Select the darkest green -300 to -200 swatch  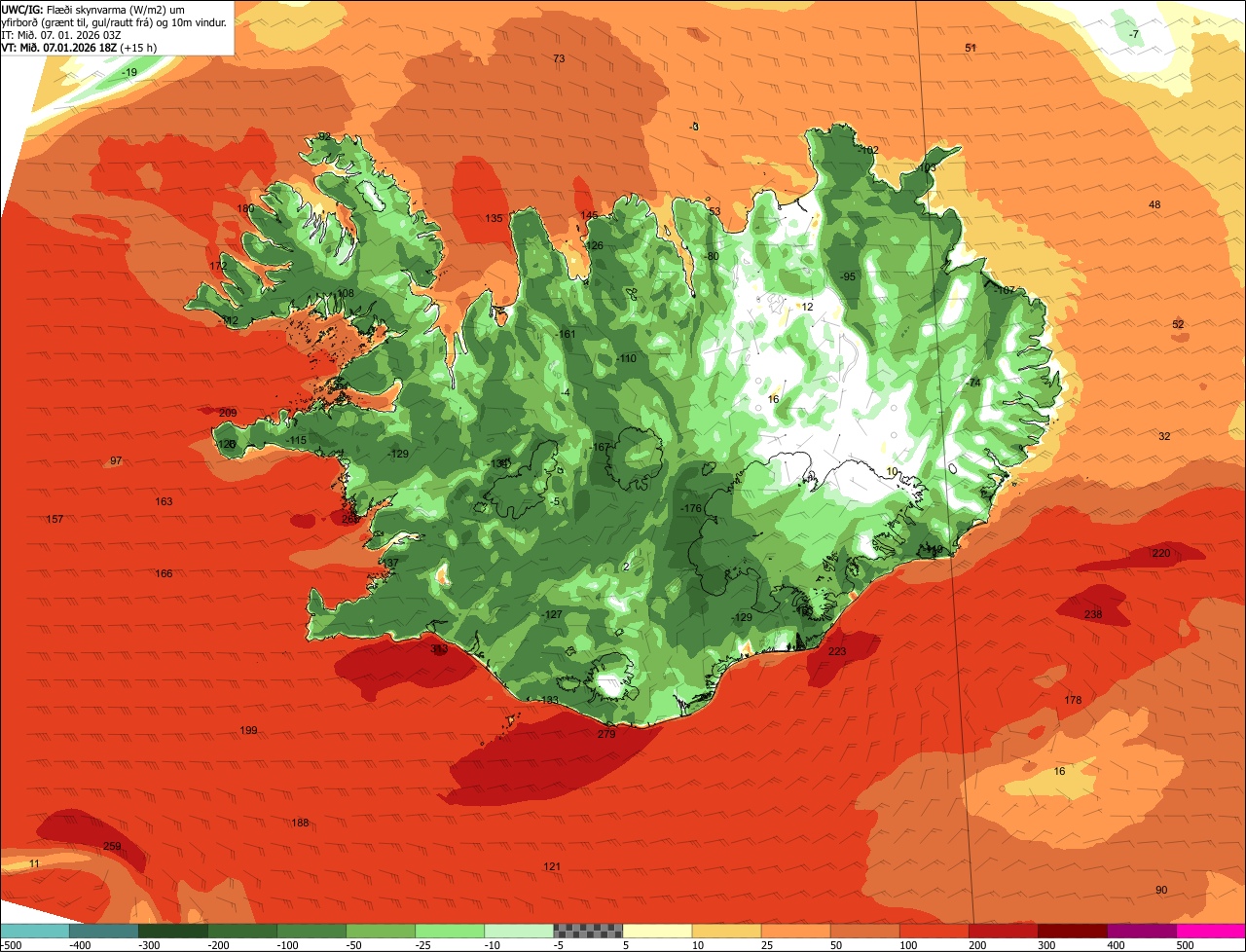(172, 931)
